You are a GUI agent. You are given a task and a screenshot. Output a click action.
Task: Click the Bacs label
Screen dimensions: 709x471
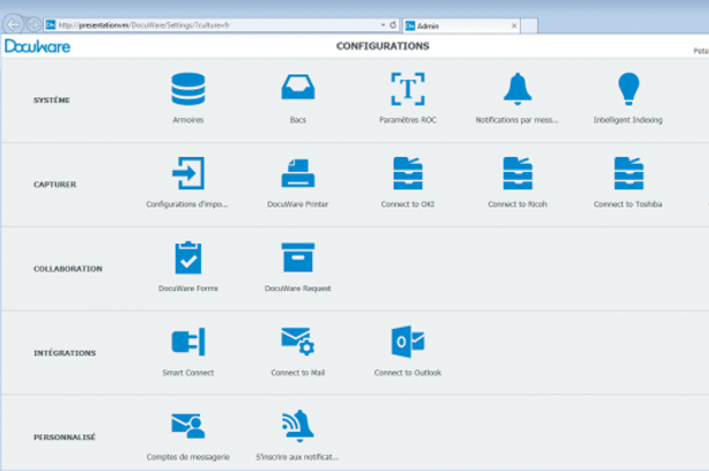(x=298, y=120)
